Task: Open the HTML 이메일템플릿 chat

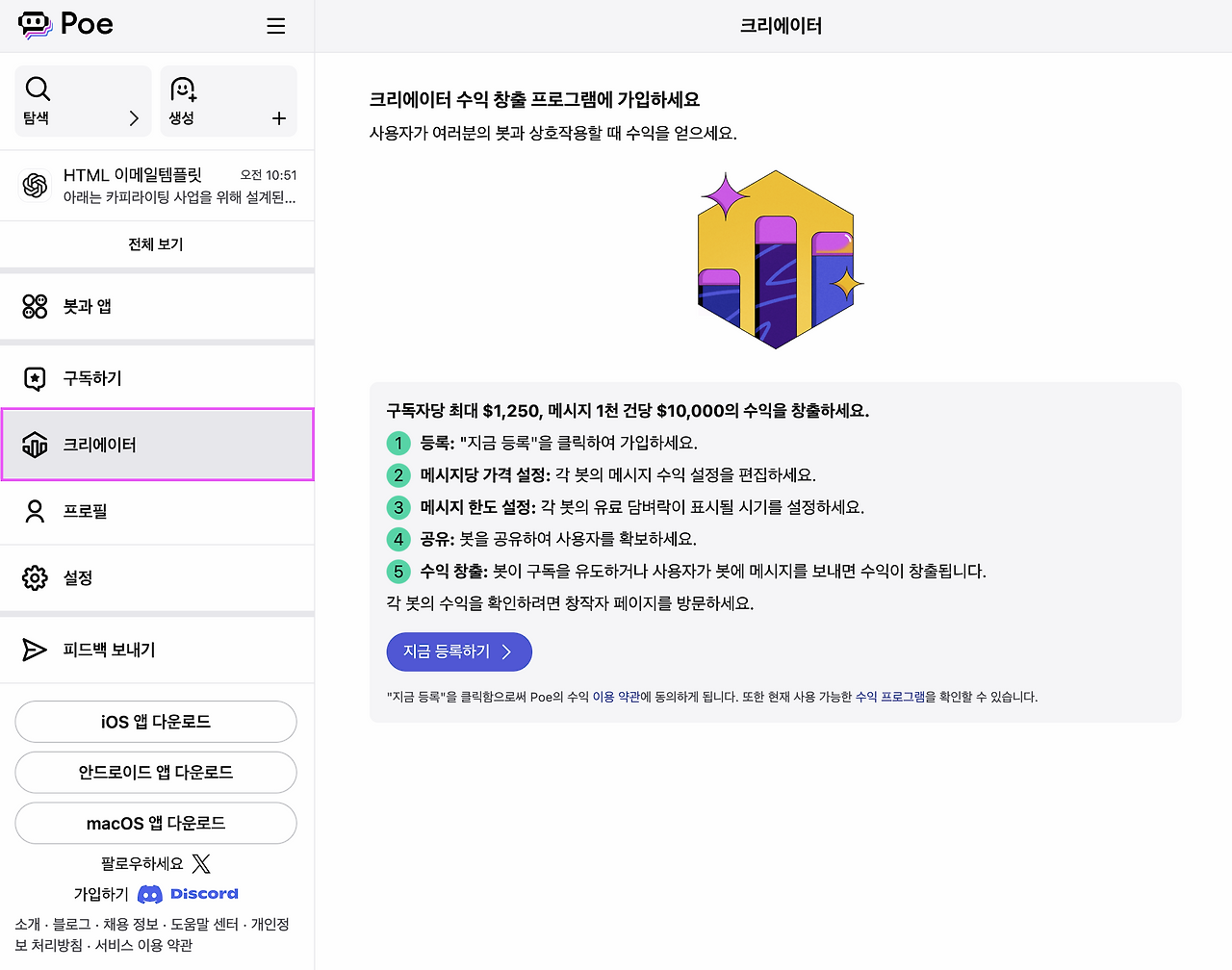Action: [157, 186]
